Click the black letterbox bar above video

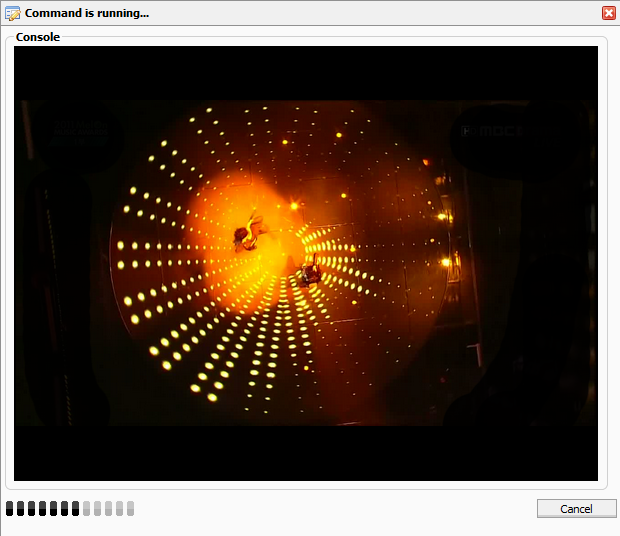(x=306, y=72)
